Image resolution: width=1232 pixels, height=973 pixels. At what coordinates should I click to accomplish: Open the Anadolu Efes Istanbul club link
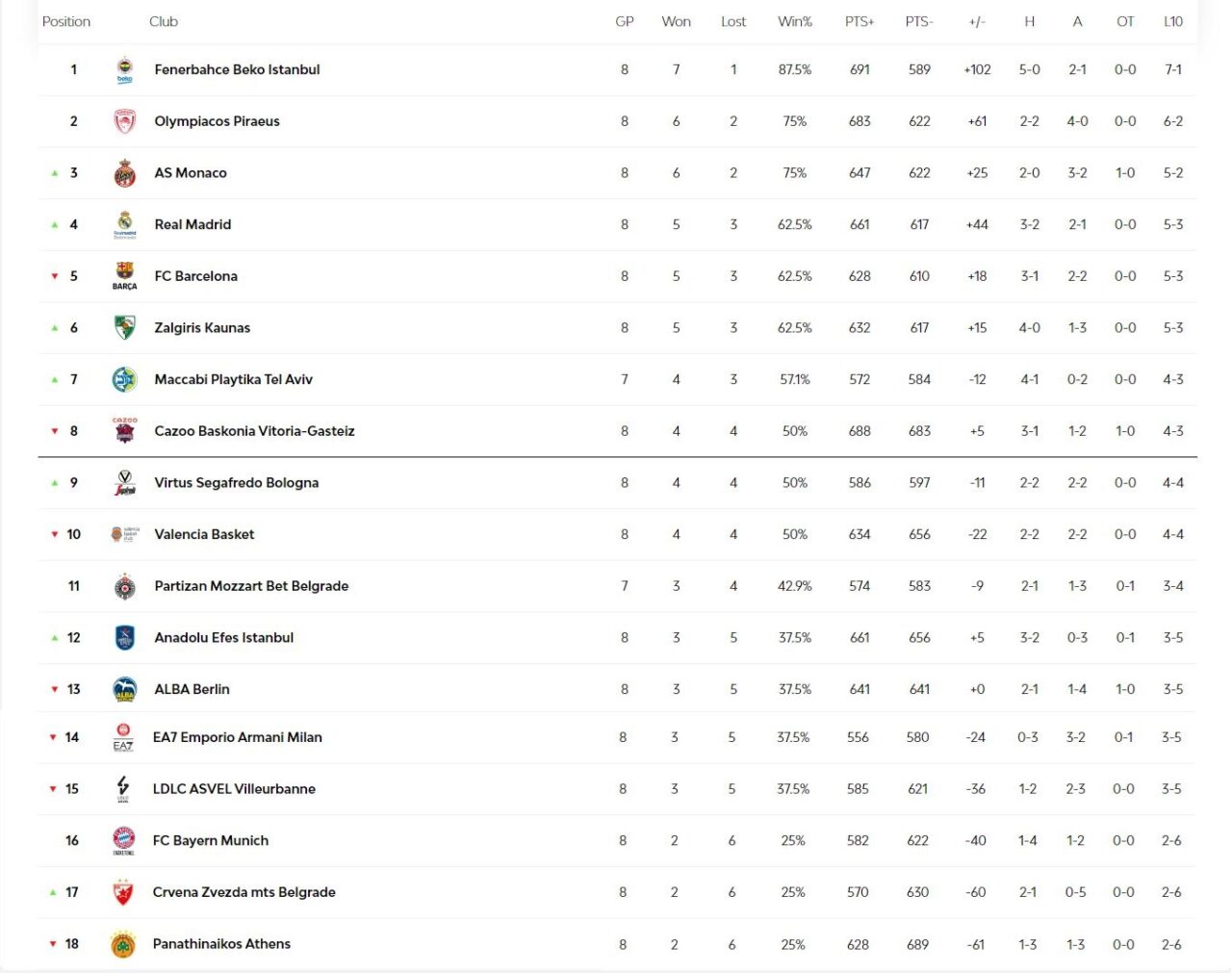pyautogui.click(x=223, y=637)
